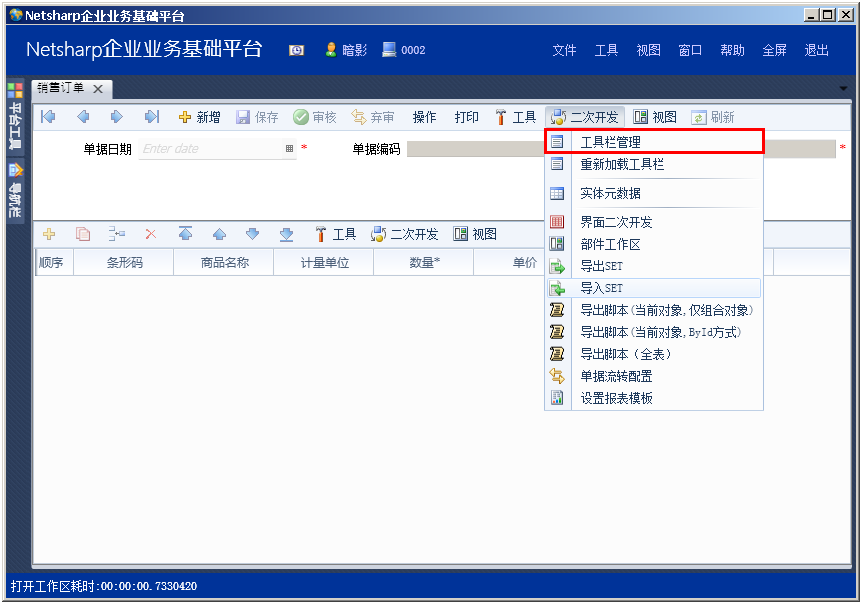This screenshot has height=604, width=862.
Task: Move row to bottom icon
Action: tap(286, 234)
